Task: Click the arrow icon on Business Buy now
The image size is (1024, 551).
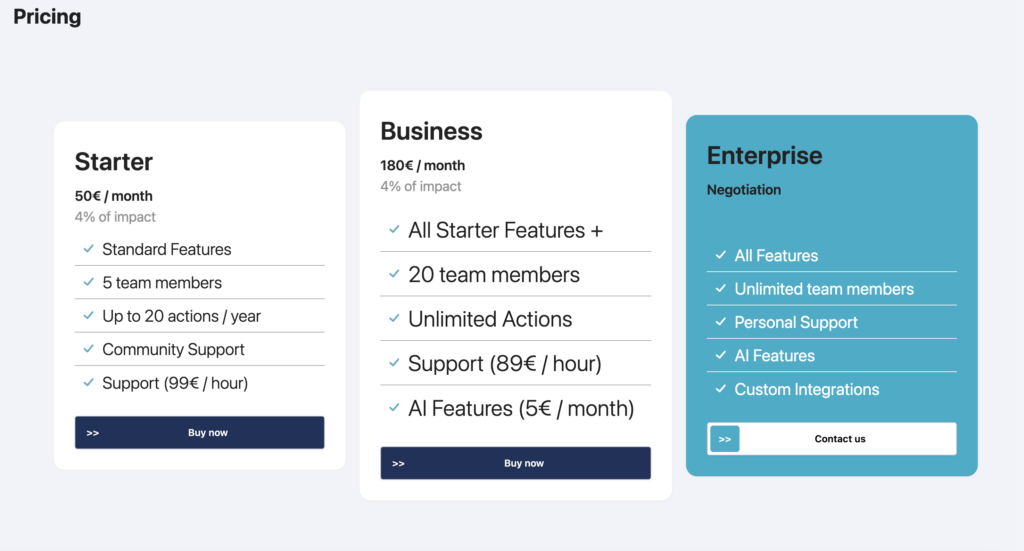Action: [x=398, y=463]
